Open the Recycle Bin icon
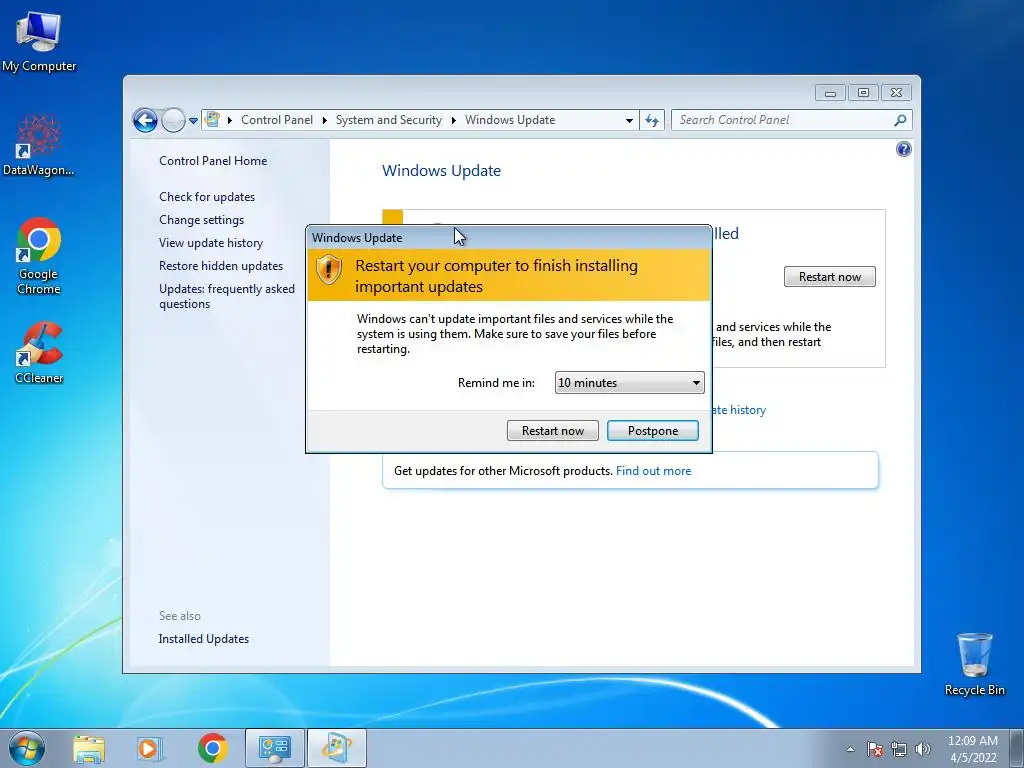Viewport: 1024px width, 768px height. pos(974,664)
